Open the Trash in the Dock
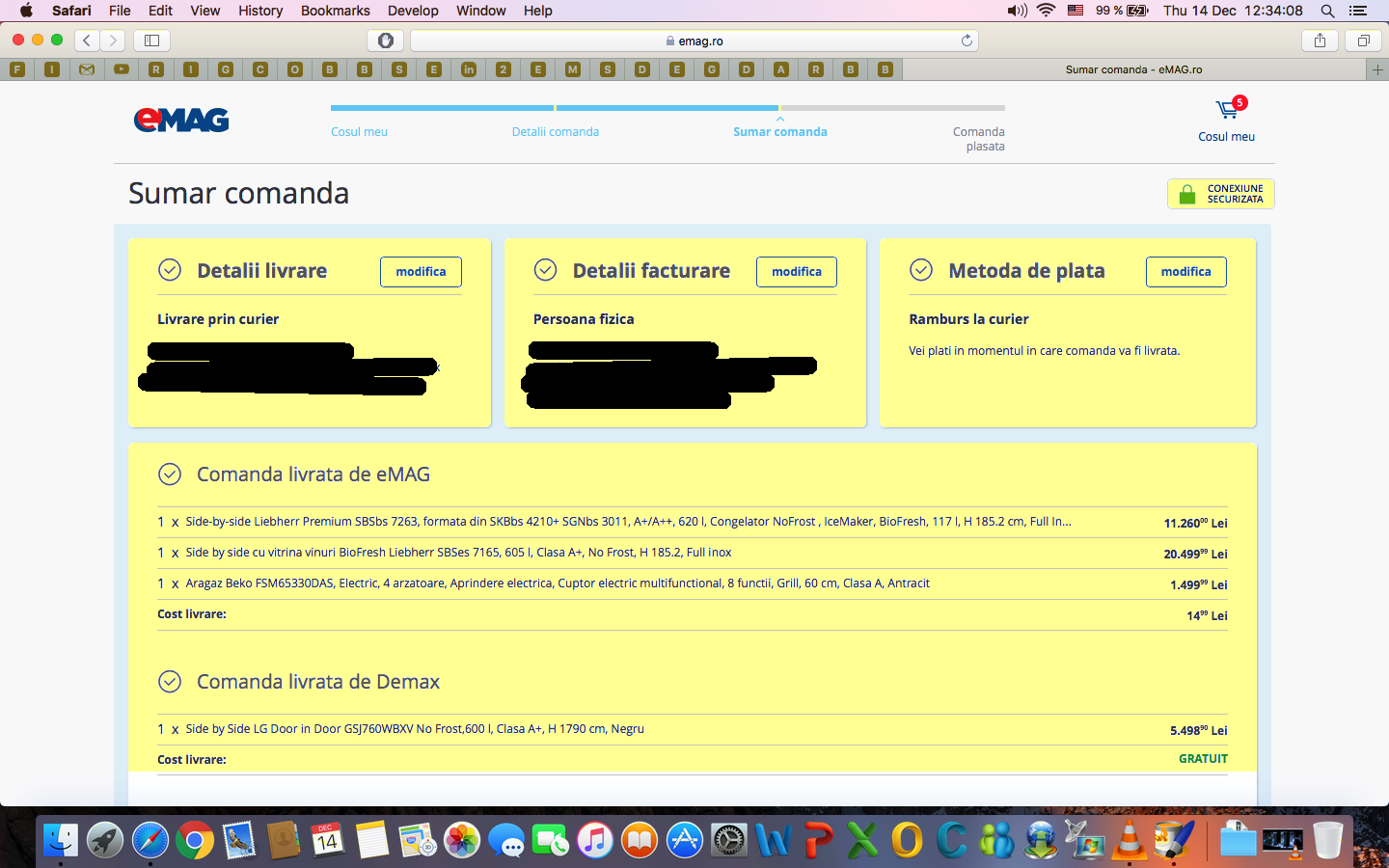This screenshot has height=868, width=1389. [1327, 840]
